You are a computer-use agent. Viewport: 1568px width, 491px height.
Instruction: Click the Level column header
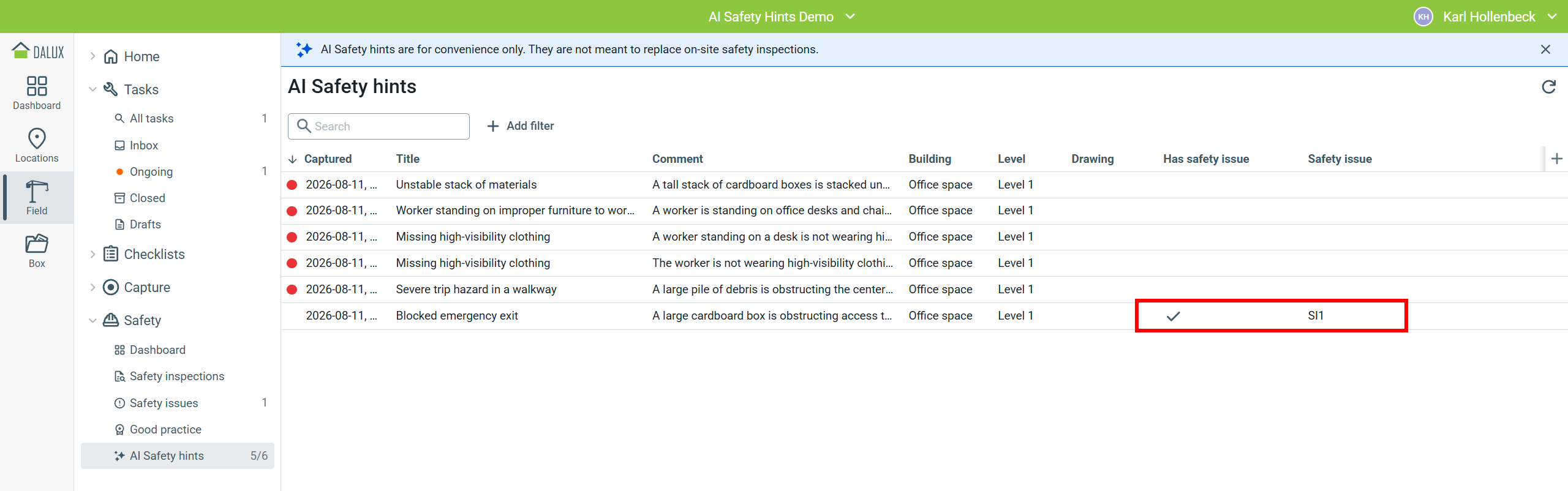point(1011,159)
